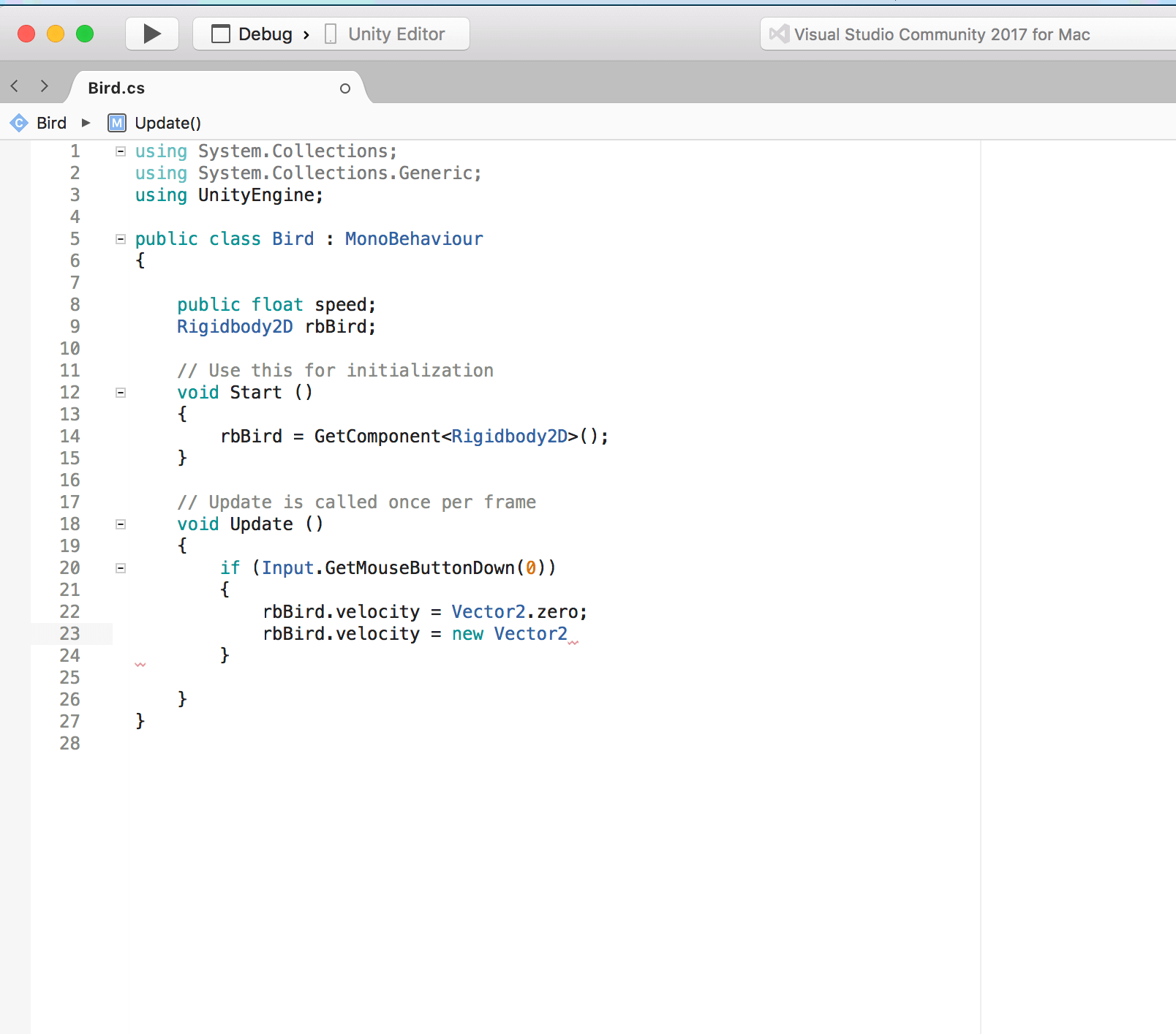Collapse the using directives fold

(121, 151)
